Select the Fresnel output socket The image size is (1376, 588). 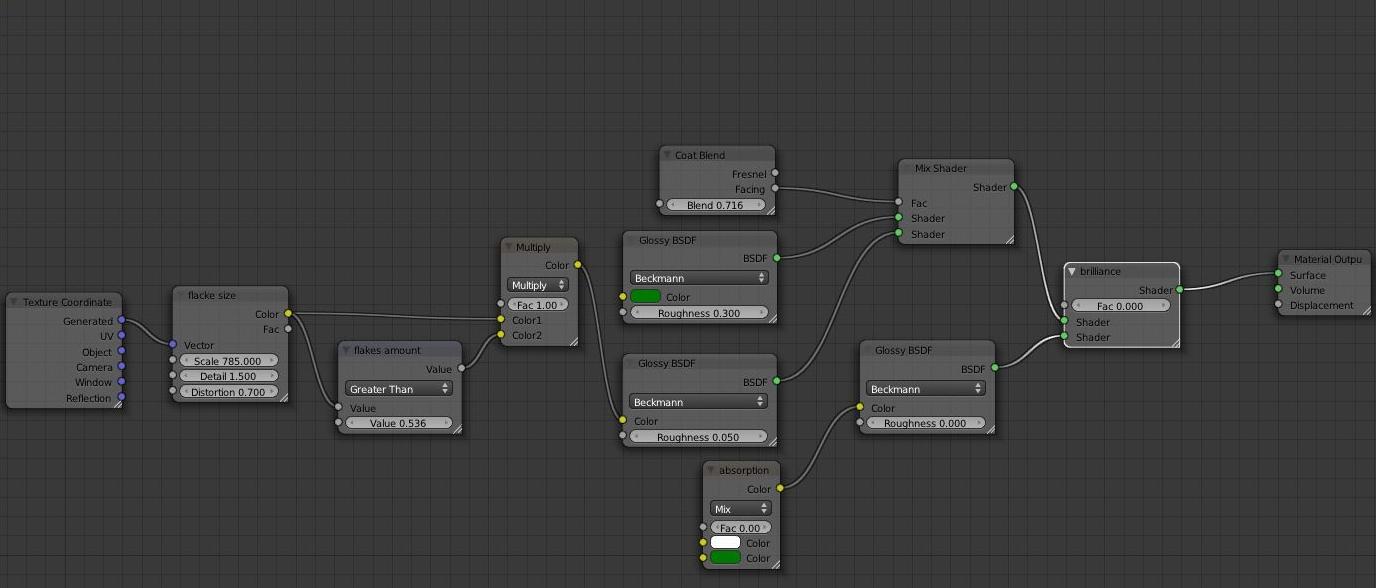pos(775,173)
